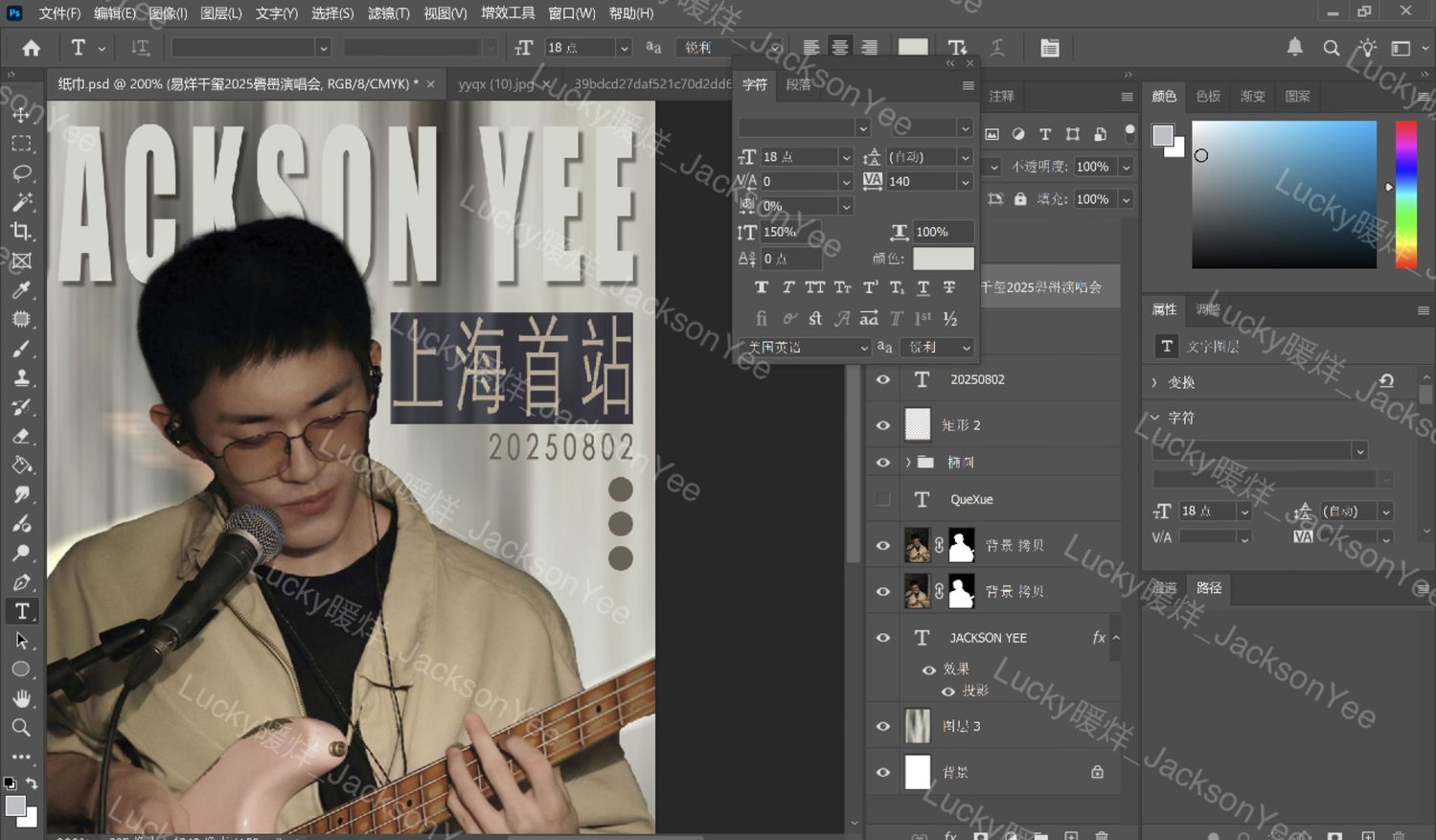Select the Crop tool
Image resolution: width=1436 pixels, height=840 pixels.
21,232
